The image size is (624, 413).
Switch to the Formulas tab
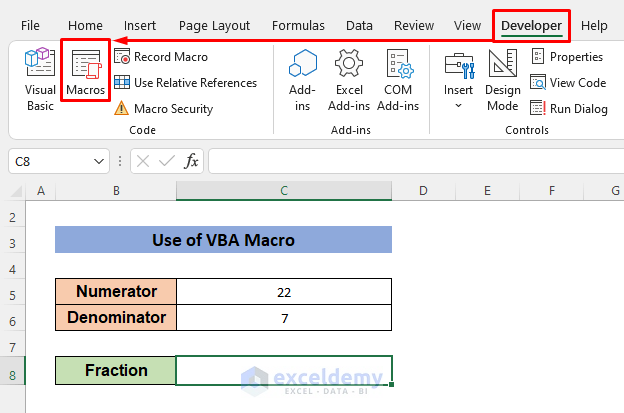(x=305, y=25)
